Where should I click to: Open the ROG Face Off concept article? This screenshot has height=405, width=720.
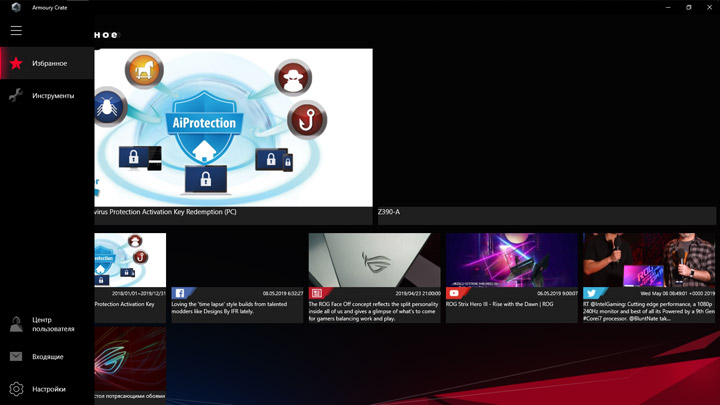373,311
